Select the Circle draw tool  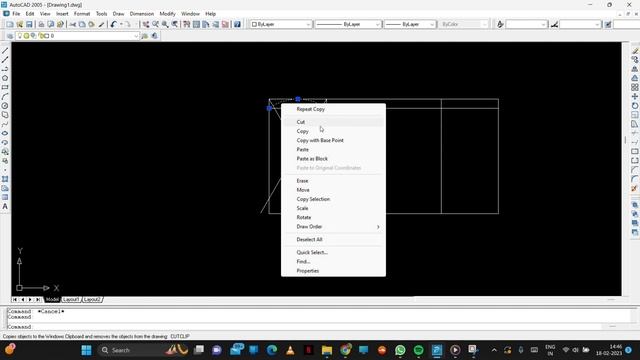pyautogui.click(x=5, y=106)
